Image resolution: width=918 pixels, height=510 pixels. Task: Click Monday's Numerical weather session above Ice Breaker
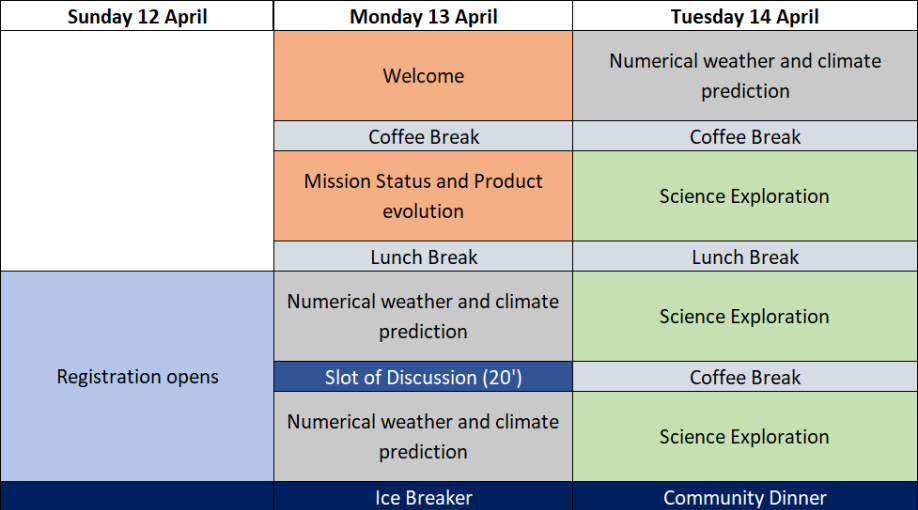pos(423,437)
